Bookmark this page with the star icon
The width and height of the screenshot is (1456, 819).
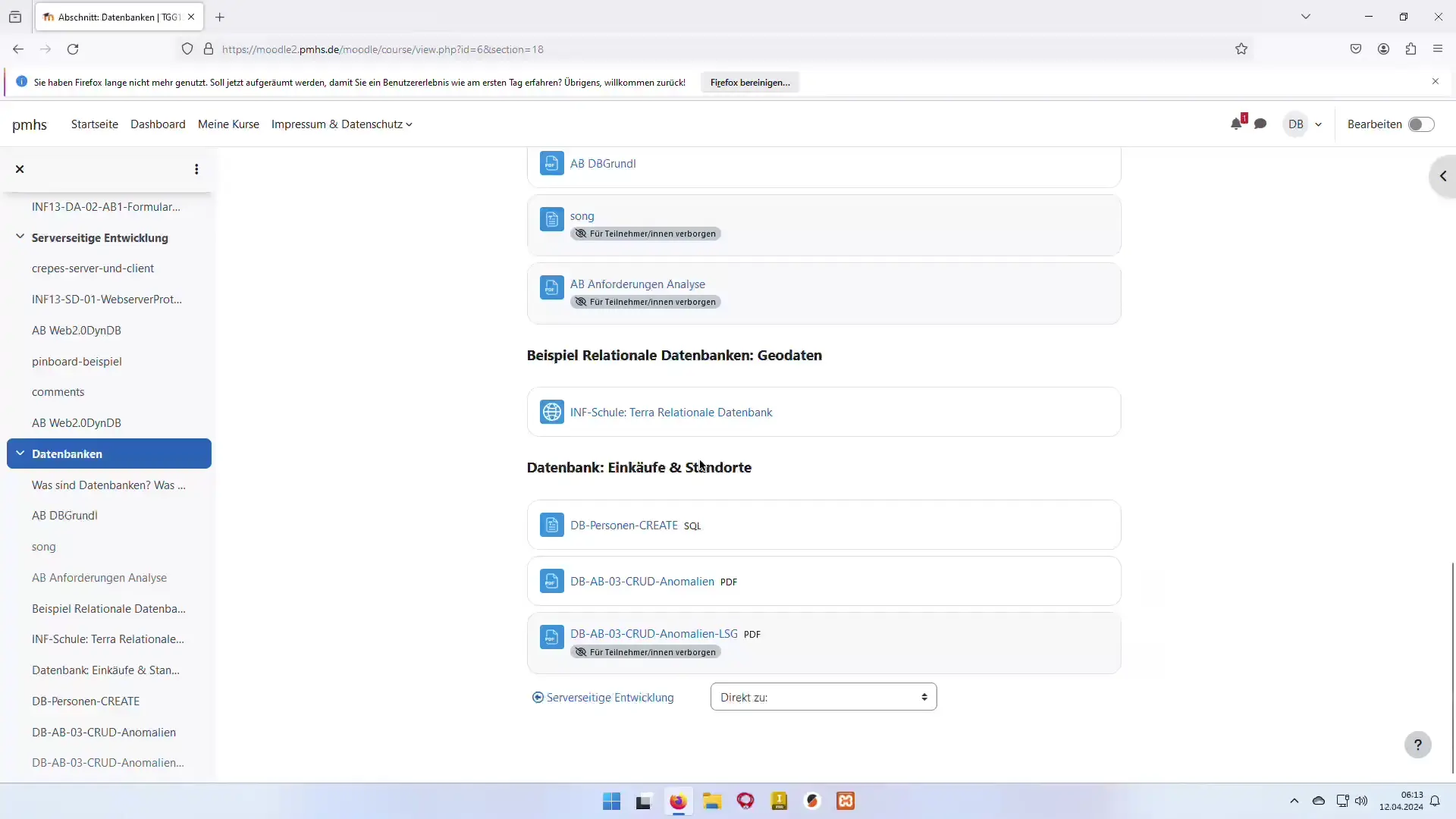(1241, 49)
